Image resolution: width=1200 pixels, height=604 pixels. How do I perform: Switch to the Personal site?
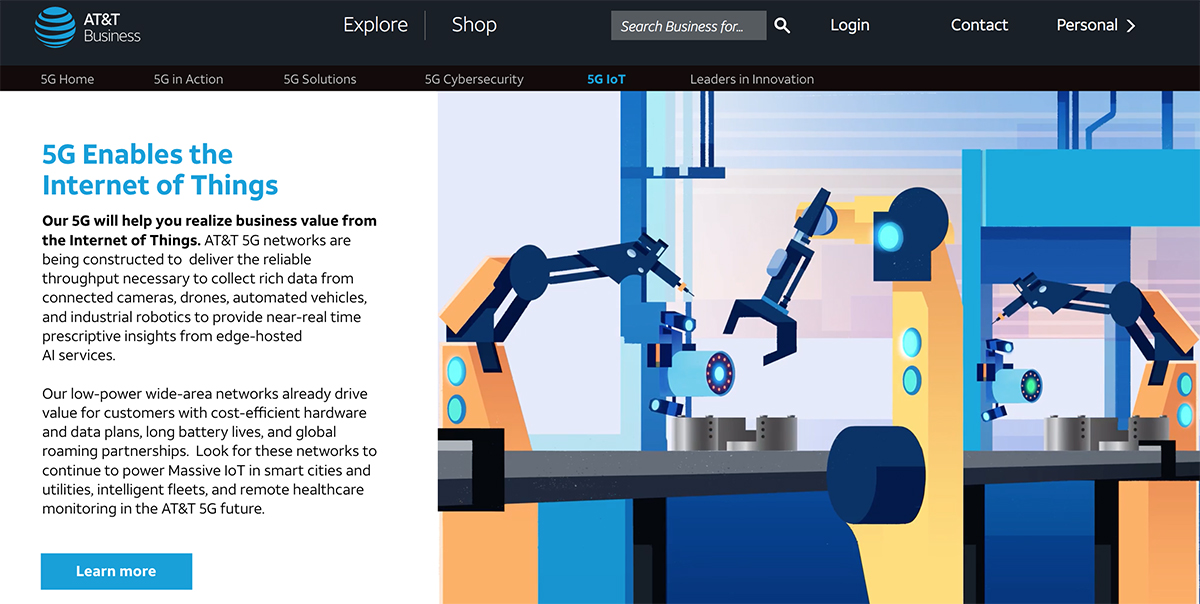pos(1085,25)
